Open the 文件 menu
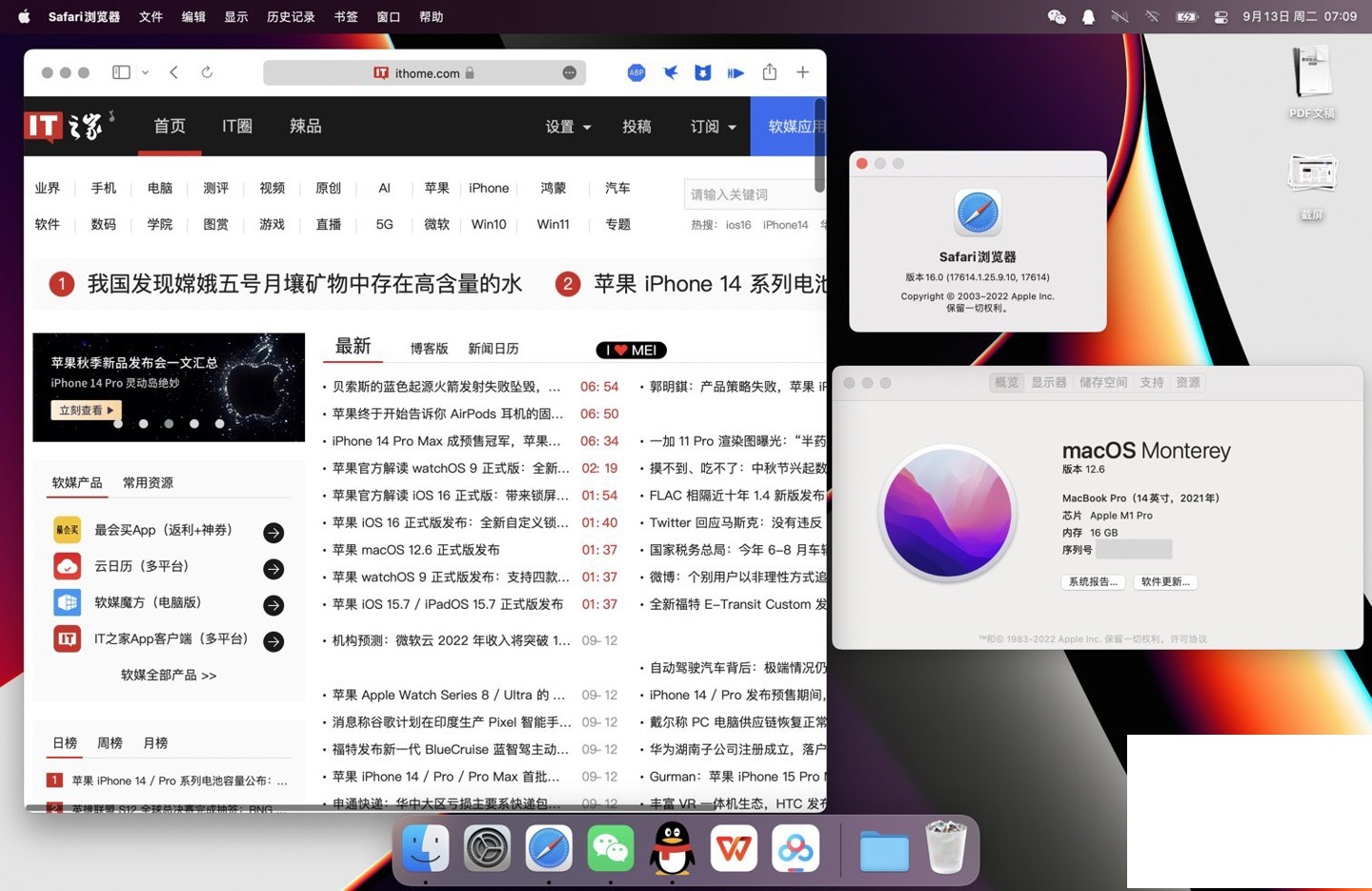This screenshot has height=891, width=1372. click(151, 16)
